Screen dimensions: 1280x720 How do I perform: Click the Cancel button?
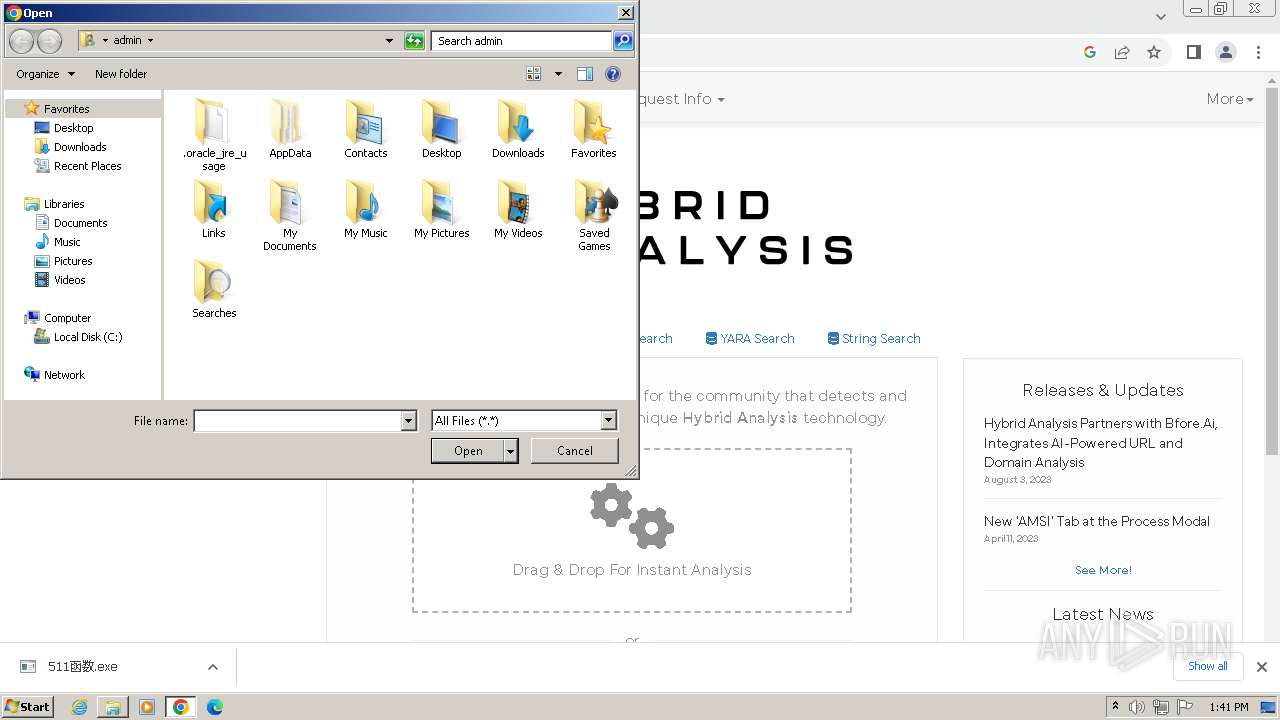574,451
